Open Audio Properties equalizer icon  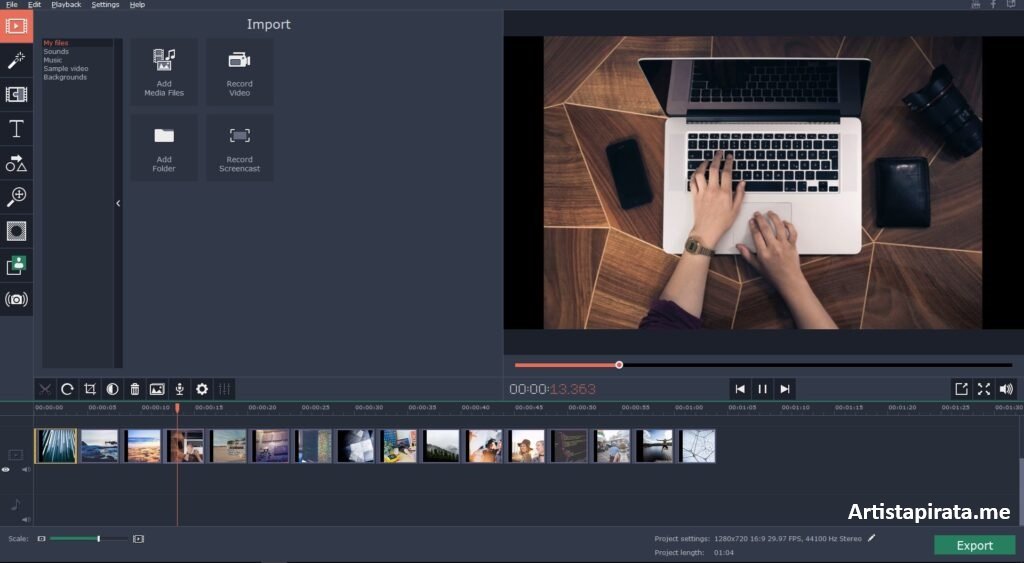(x=224, y=389)
